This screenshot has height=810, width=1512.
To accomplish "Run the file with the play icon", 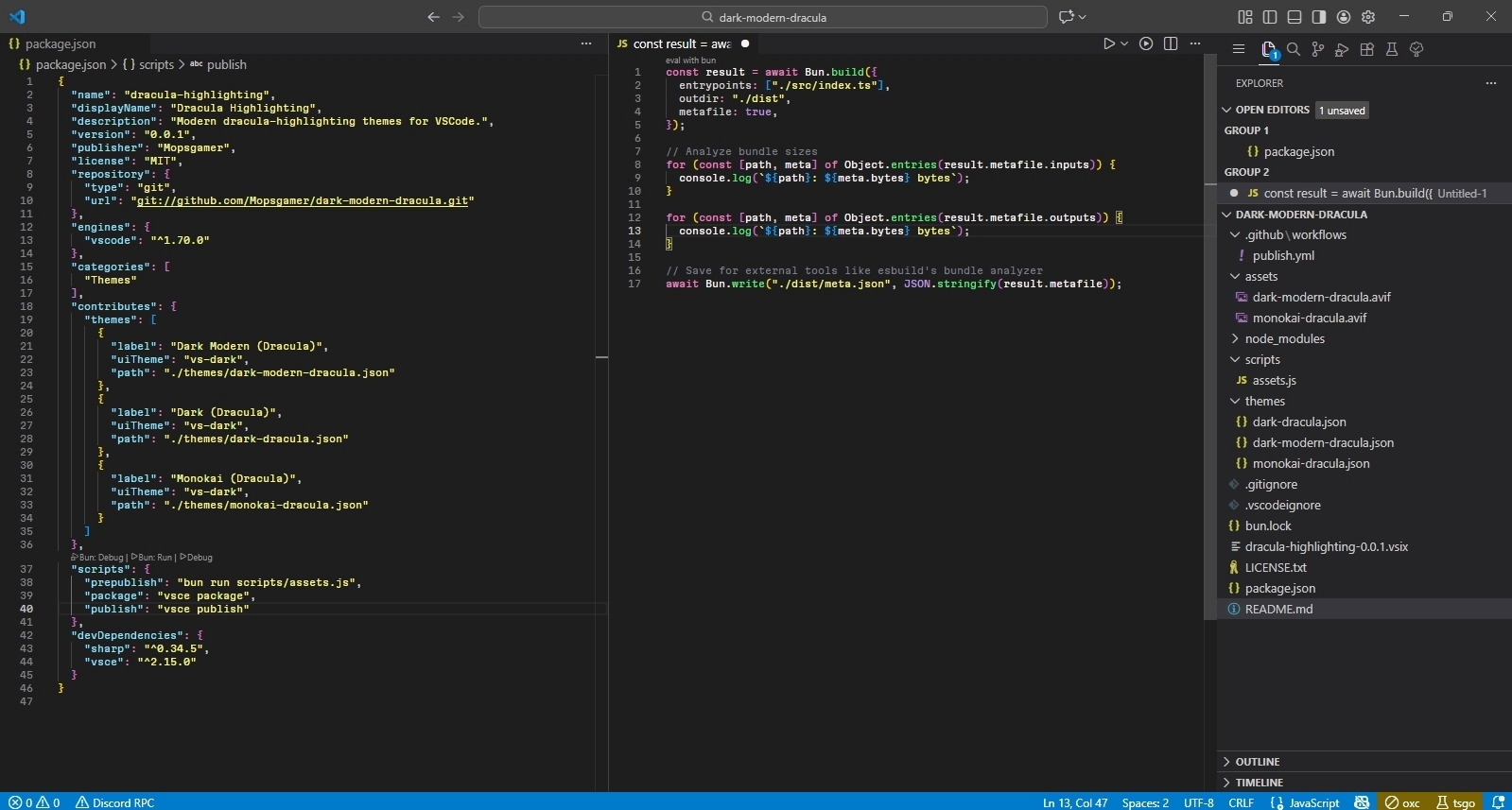I will (1109, 43).
